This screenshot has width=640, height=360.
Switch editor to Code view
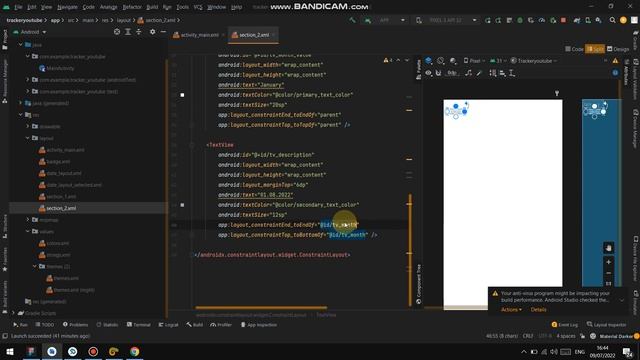pyautogui.click(x=574, y=49)
